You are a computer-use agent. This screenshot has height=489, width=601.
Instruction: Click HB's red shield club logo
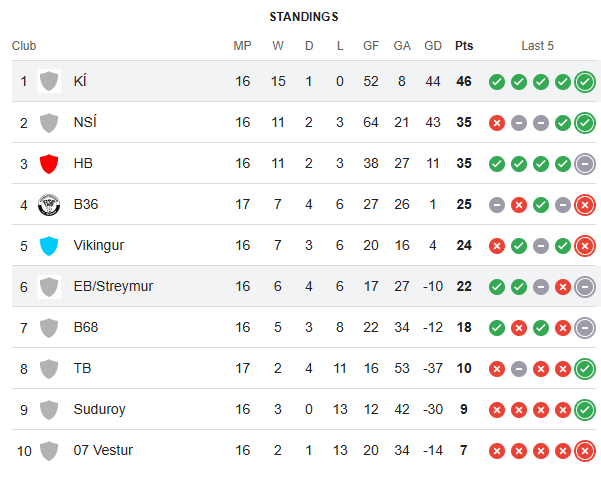(49, 164)
